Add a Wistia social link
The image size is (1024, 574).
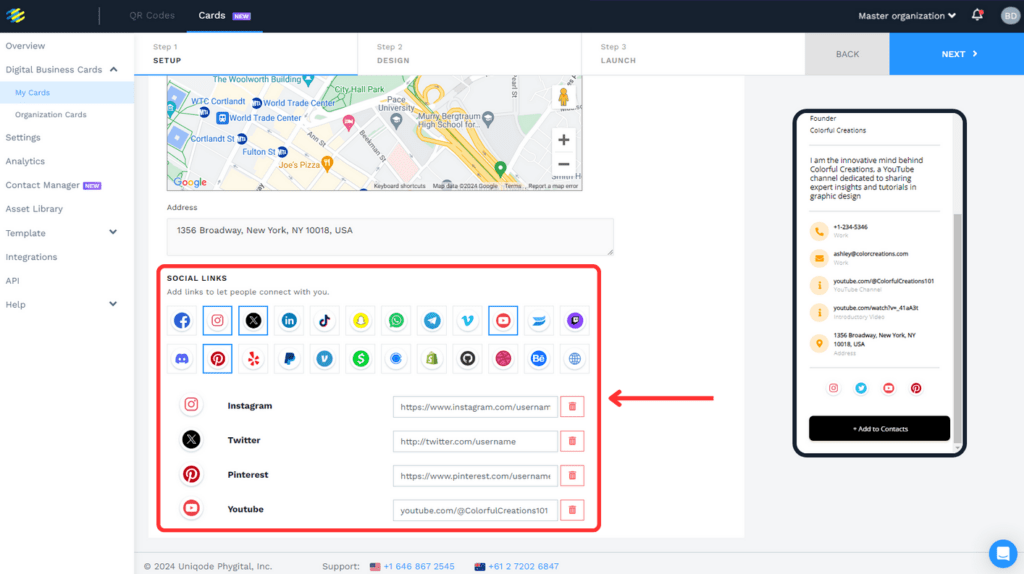click(539, 321)
